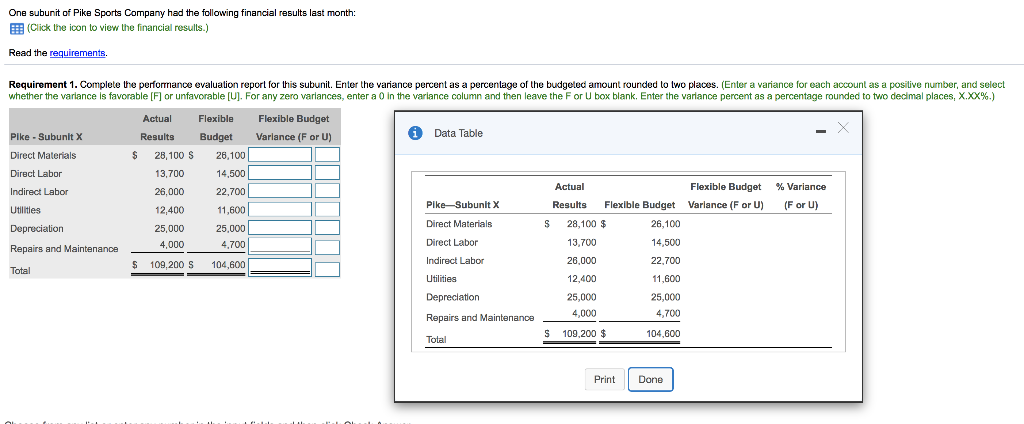Viewport: 1024px width, 424px height.
Task: Open Direct Labor F or U dropdown
Action: (x=327, y=174)
